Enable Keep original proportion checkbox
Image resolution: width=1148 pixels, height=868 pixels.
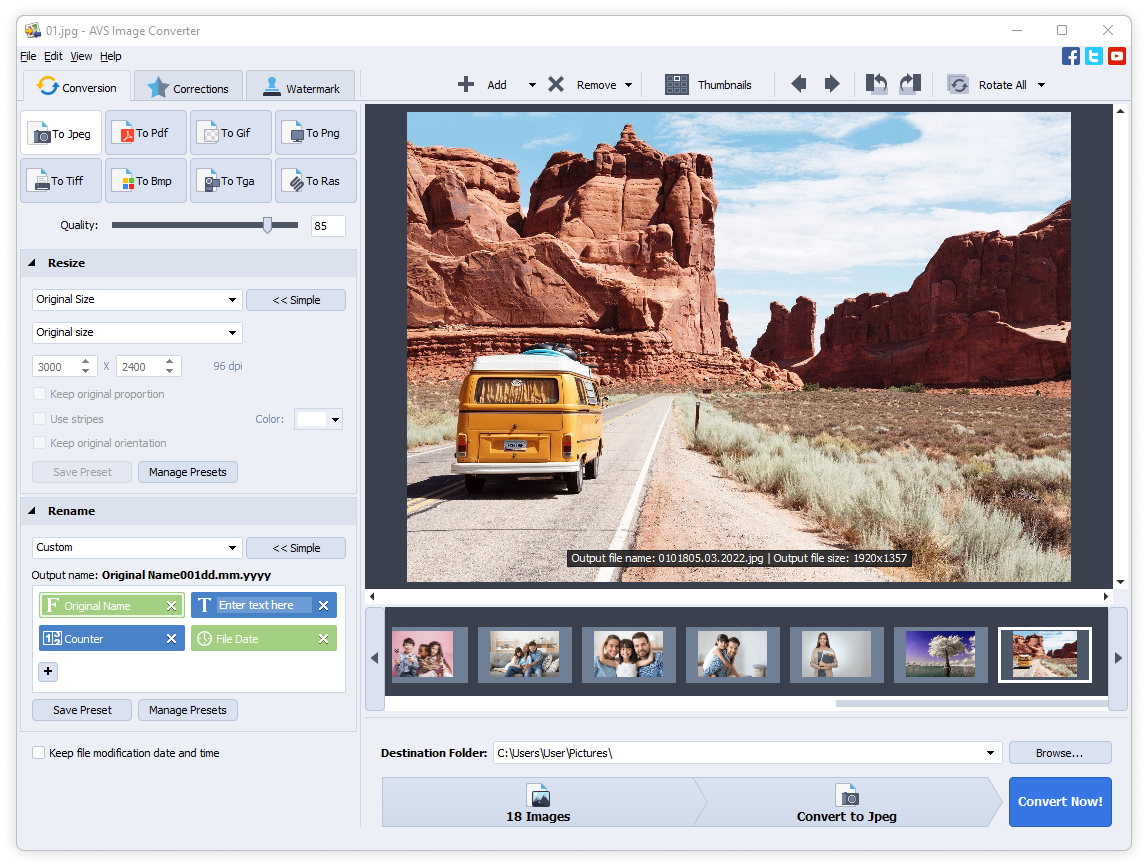coord(40,394)
